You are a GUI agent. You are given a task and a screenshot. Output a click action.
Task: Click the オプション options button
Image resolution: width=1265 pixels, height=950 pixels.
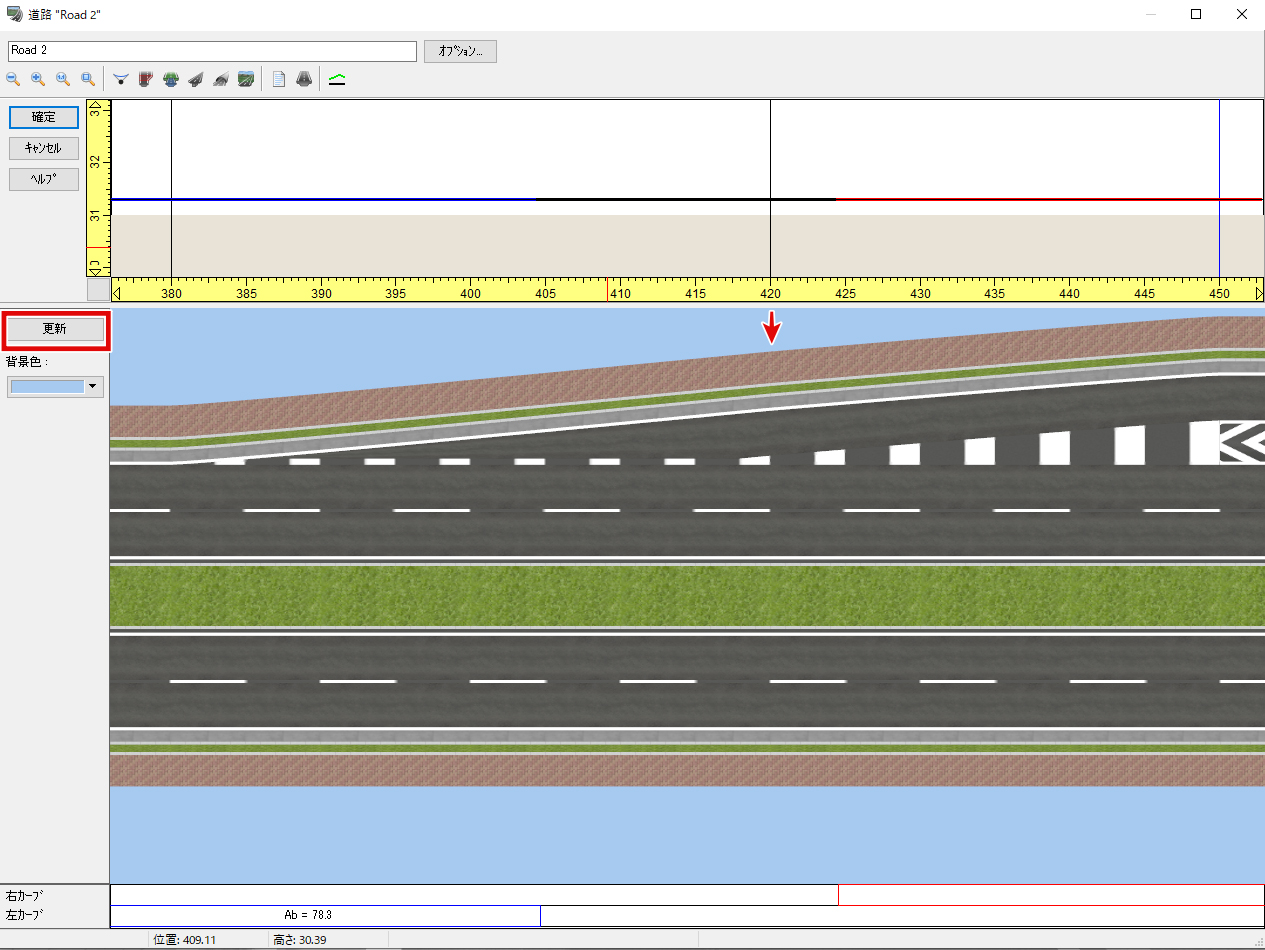point(460,51)
